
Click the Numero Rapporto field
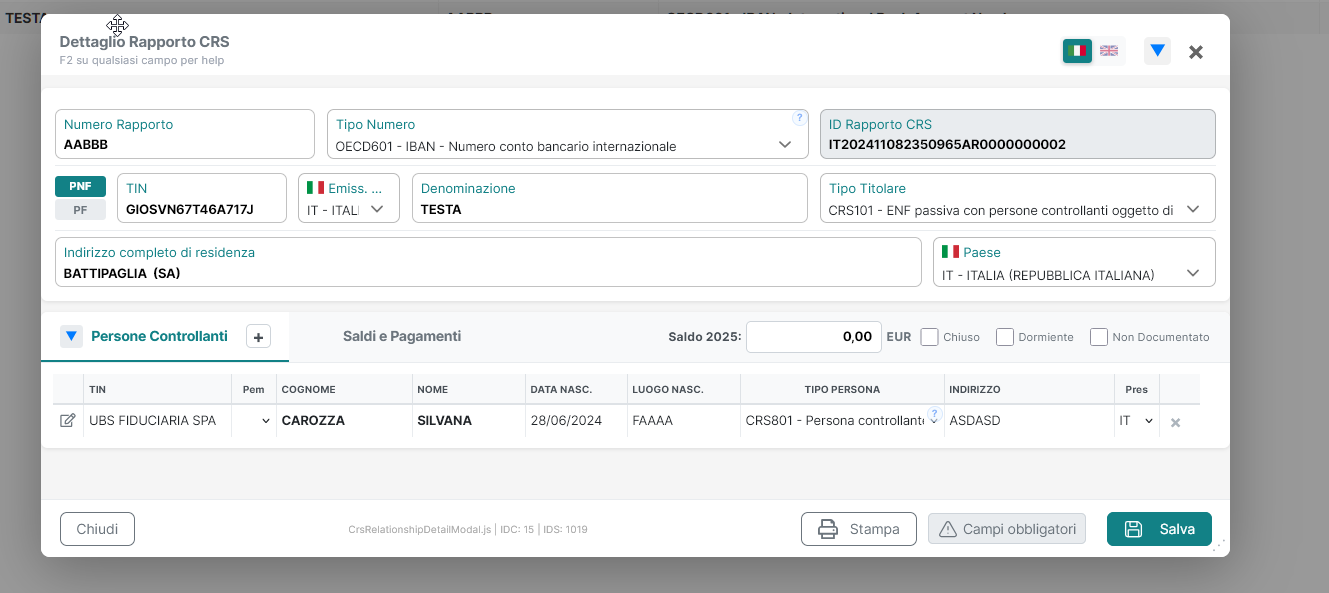[185, 134]
